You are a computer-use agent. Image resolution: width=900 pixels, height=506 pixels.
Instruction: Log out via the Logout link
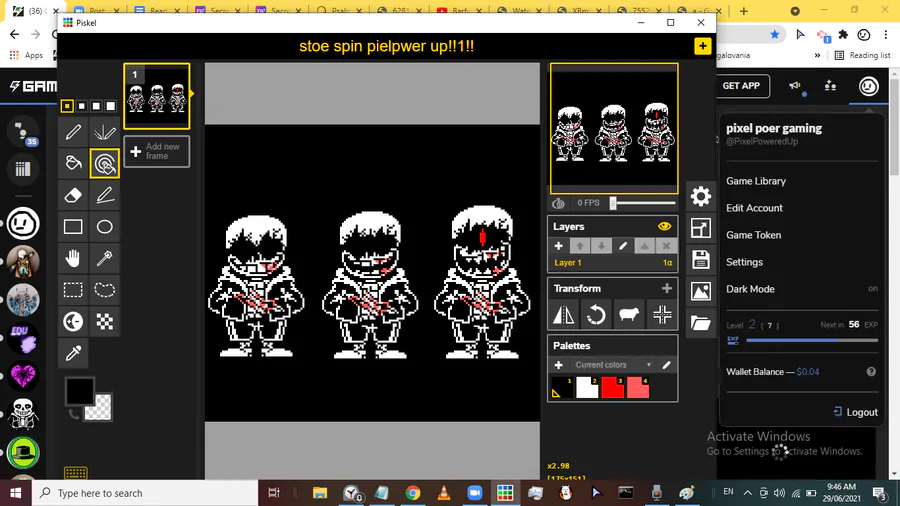point(855,412)
